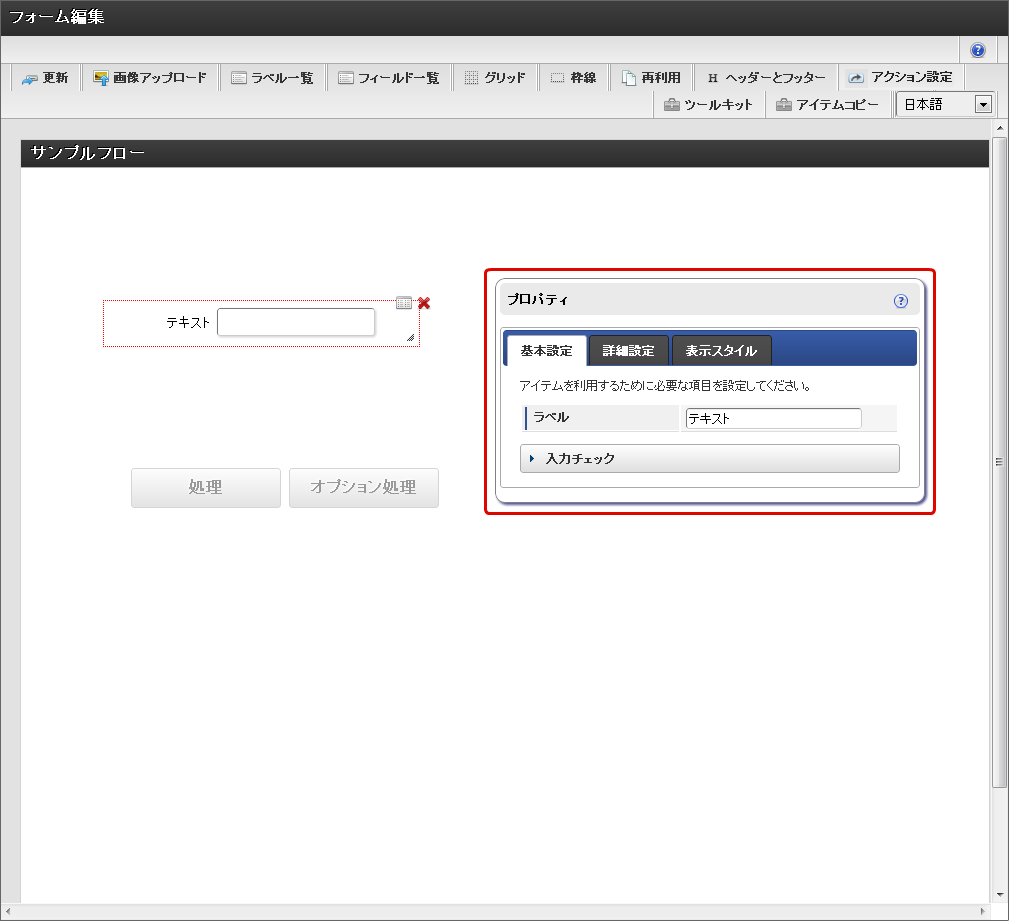The height and width of the screenshot is (921, 1009).
Task: Click the 処理 button
Action: tap(206, 488)
